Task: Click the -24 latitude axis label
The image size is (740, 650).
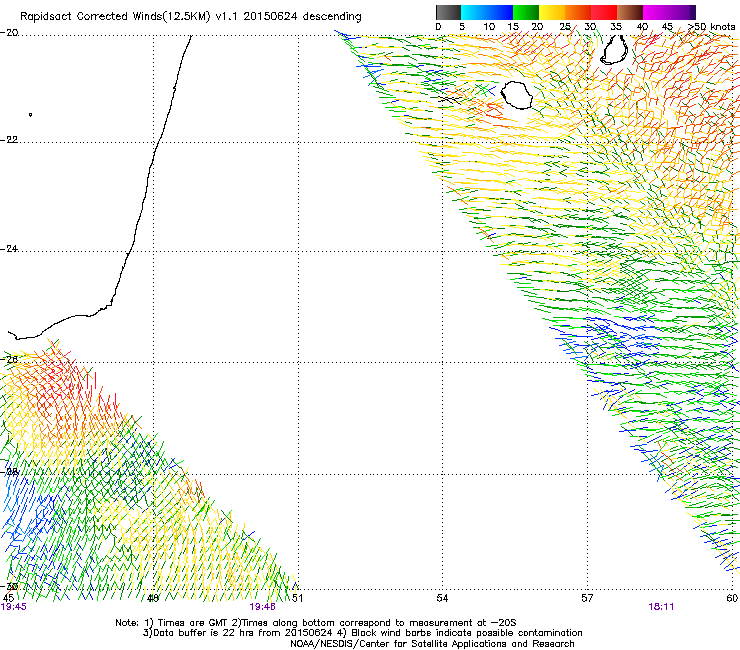Action: click(x=9, y=249)
